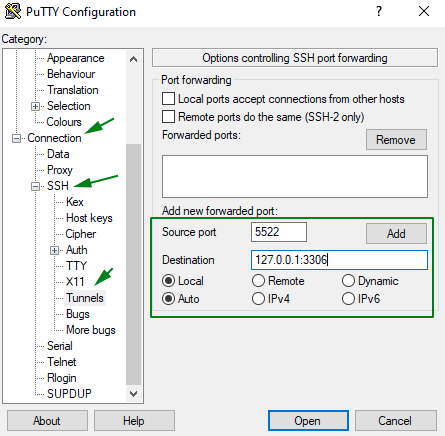Viewport: 445px width, 436px height.
Task: Click the PuTTY icon in title bar
Action: point(13,12)
